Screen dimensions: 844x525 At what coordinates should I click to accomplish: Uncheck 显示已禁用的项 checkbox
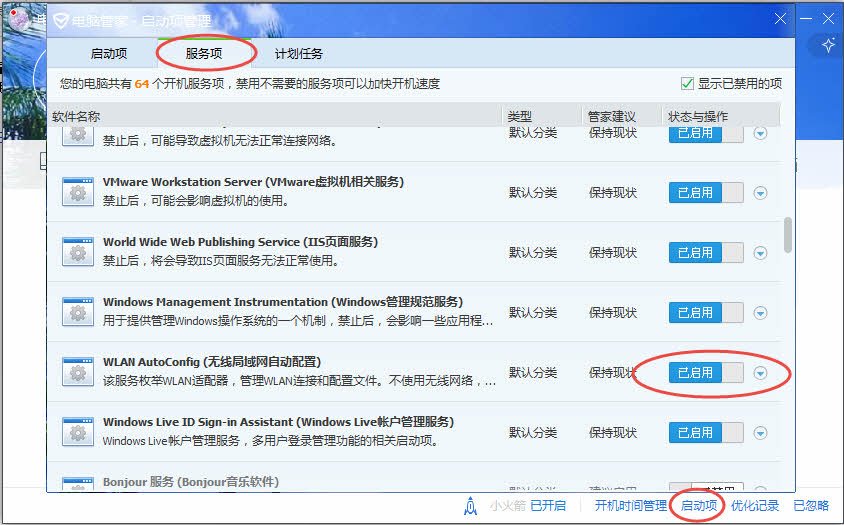click(687, 83)
